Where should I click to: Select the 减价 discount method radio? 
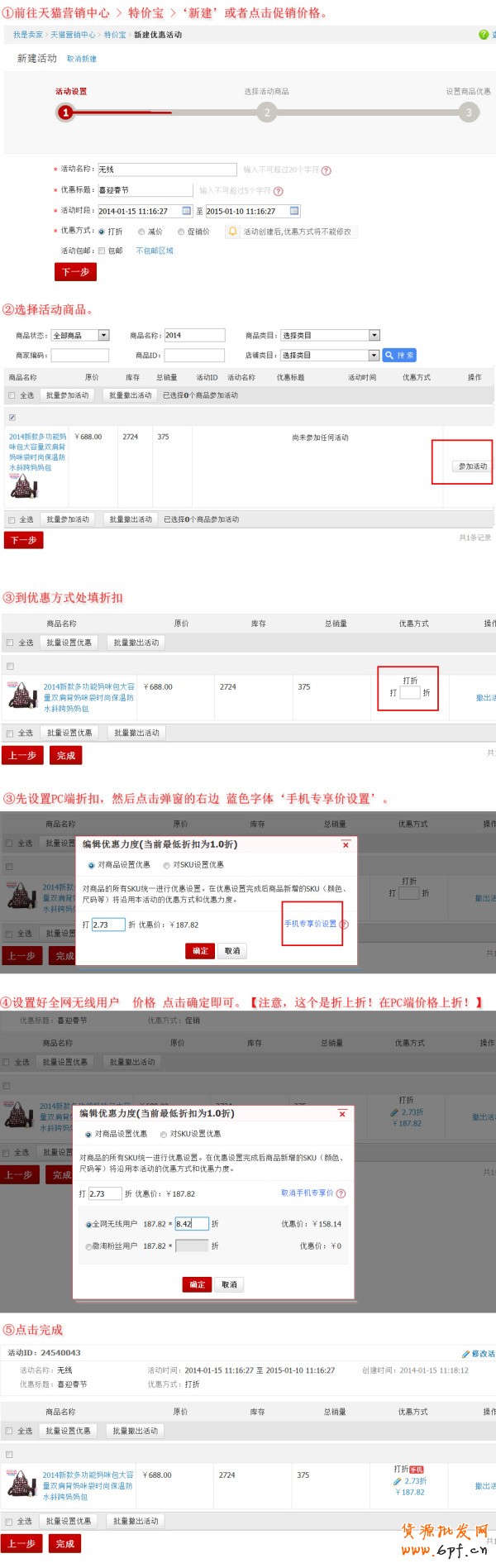(141, 232)
